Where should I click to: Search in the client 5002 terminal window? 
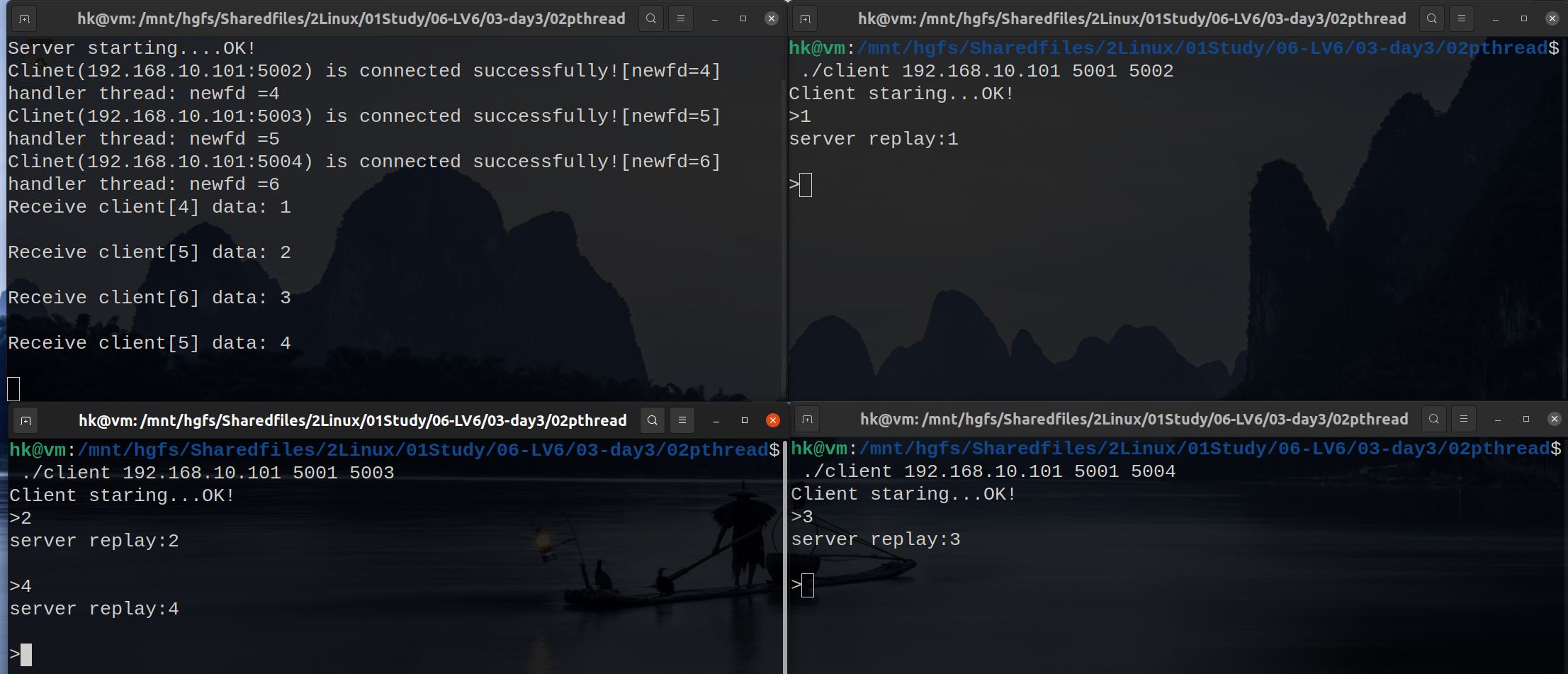[1431, 18]
